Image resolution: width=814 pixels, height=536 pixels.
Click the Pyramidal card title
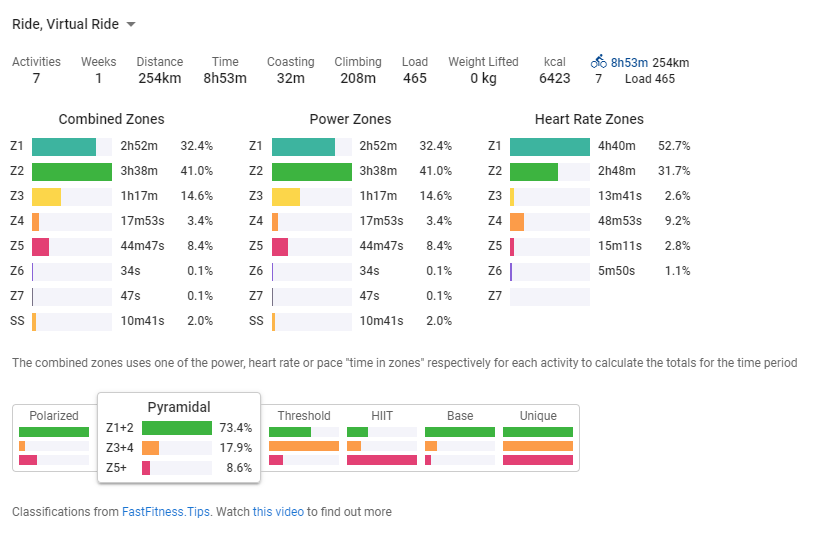[x=179, y=407]
